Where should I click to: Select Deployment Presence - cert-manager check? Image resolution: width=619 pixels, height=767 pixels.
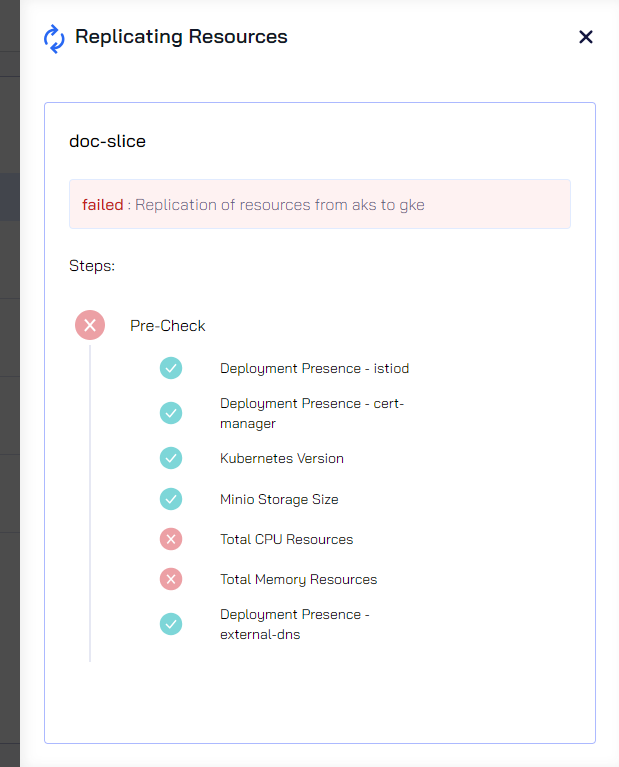click(312, 413)
